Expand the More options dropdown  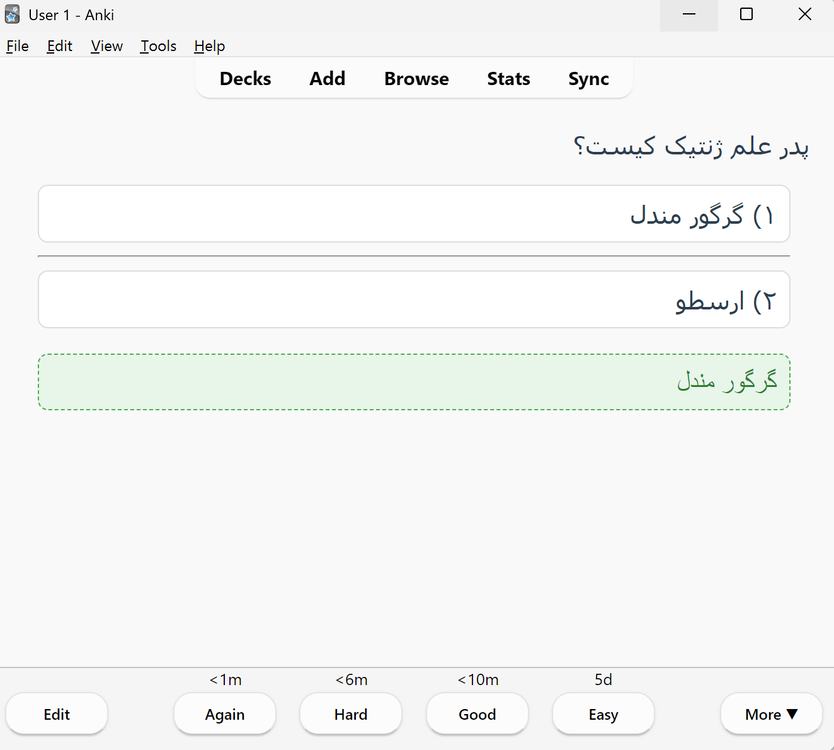[771, 714]
